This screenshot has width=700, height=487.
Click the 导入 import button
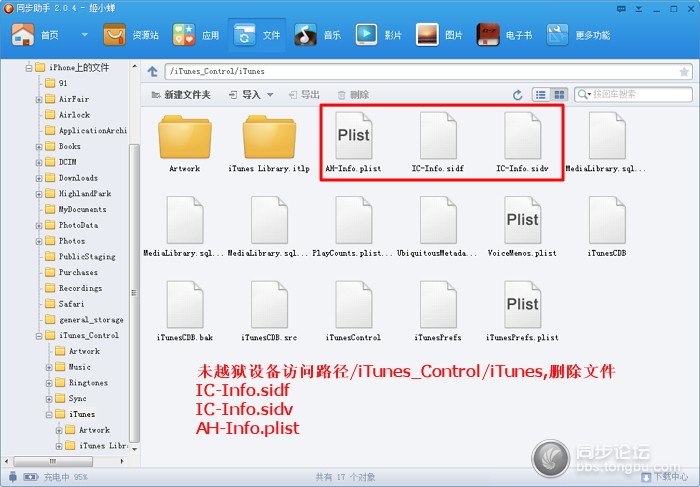tap(245, 95)
